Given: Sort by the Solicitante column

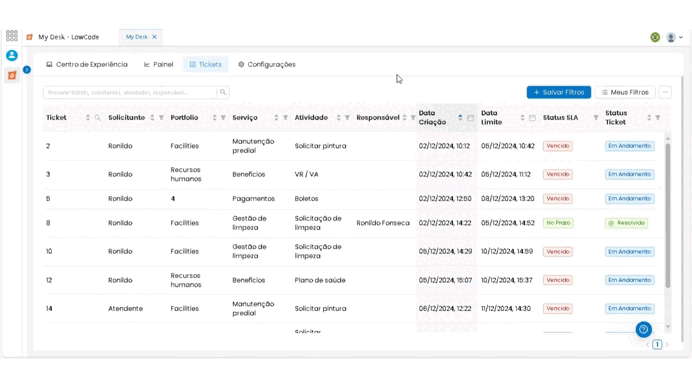Looking at the screenshot, I should [x=152, y=117].
